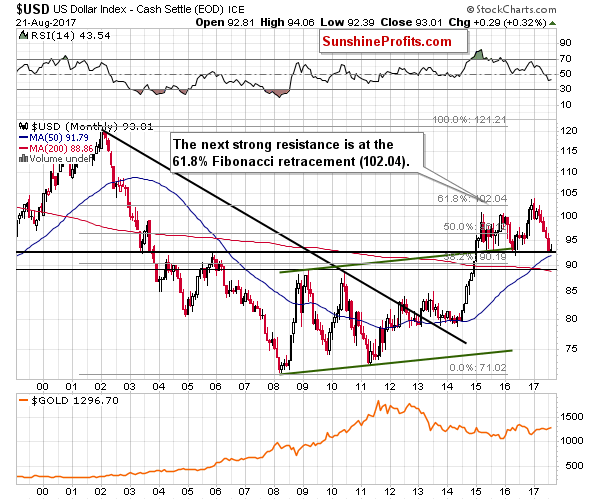Click the 21-Aug-2017 date

[46, 23]
